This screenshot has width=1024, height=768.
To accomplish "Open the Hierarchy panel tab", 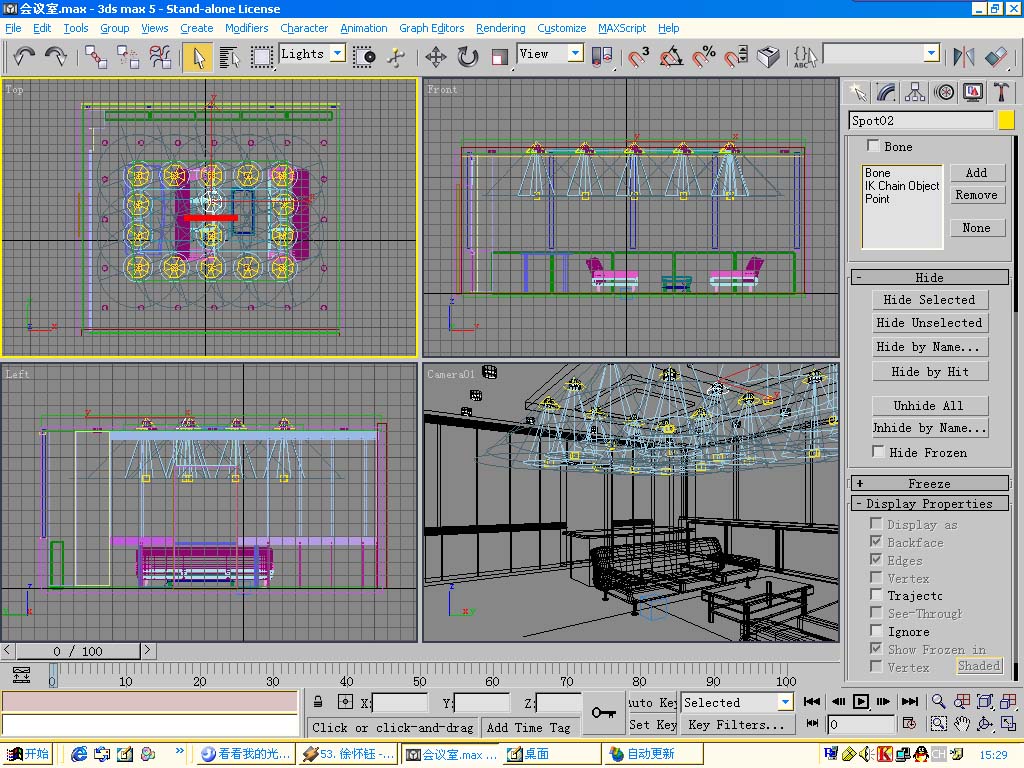I will pos(915,92).
